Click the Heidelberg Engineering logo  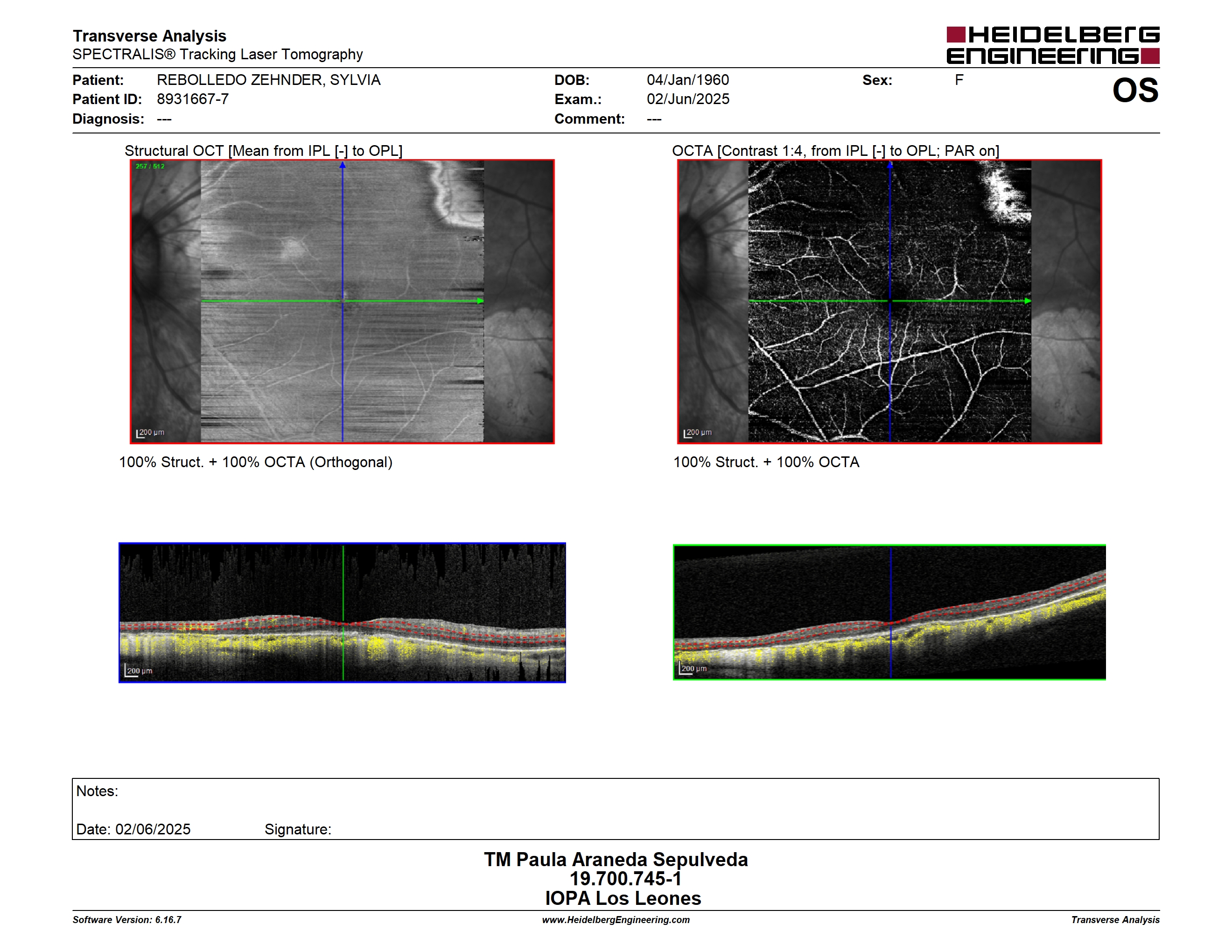pos(1053,45)
